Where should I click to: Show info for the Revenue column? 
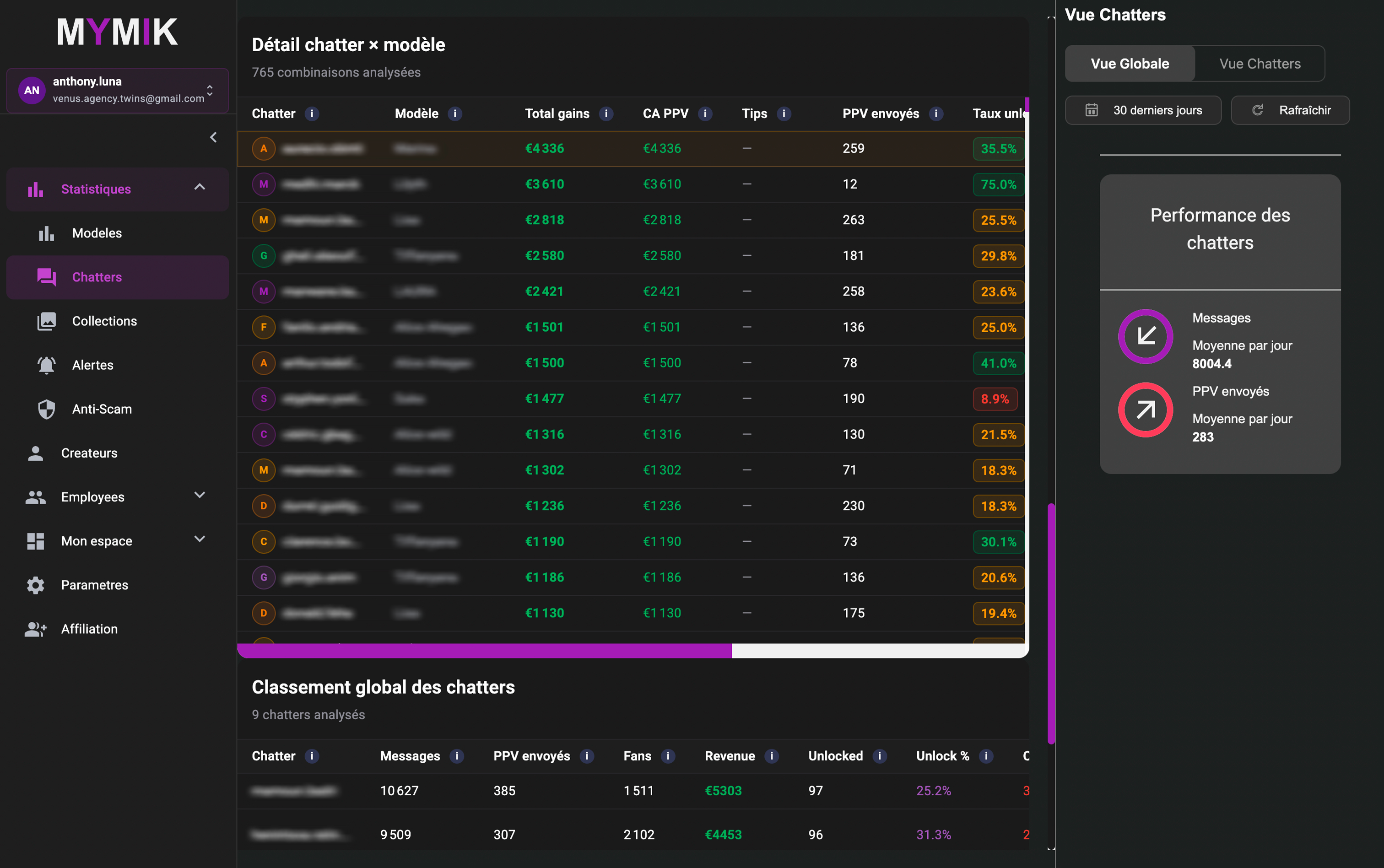coord(772,756)
